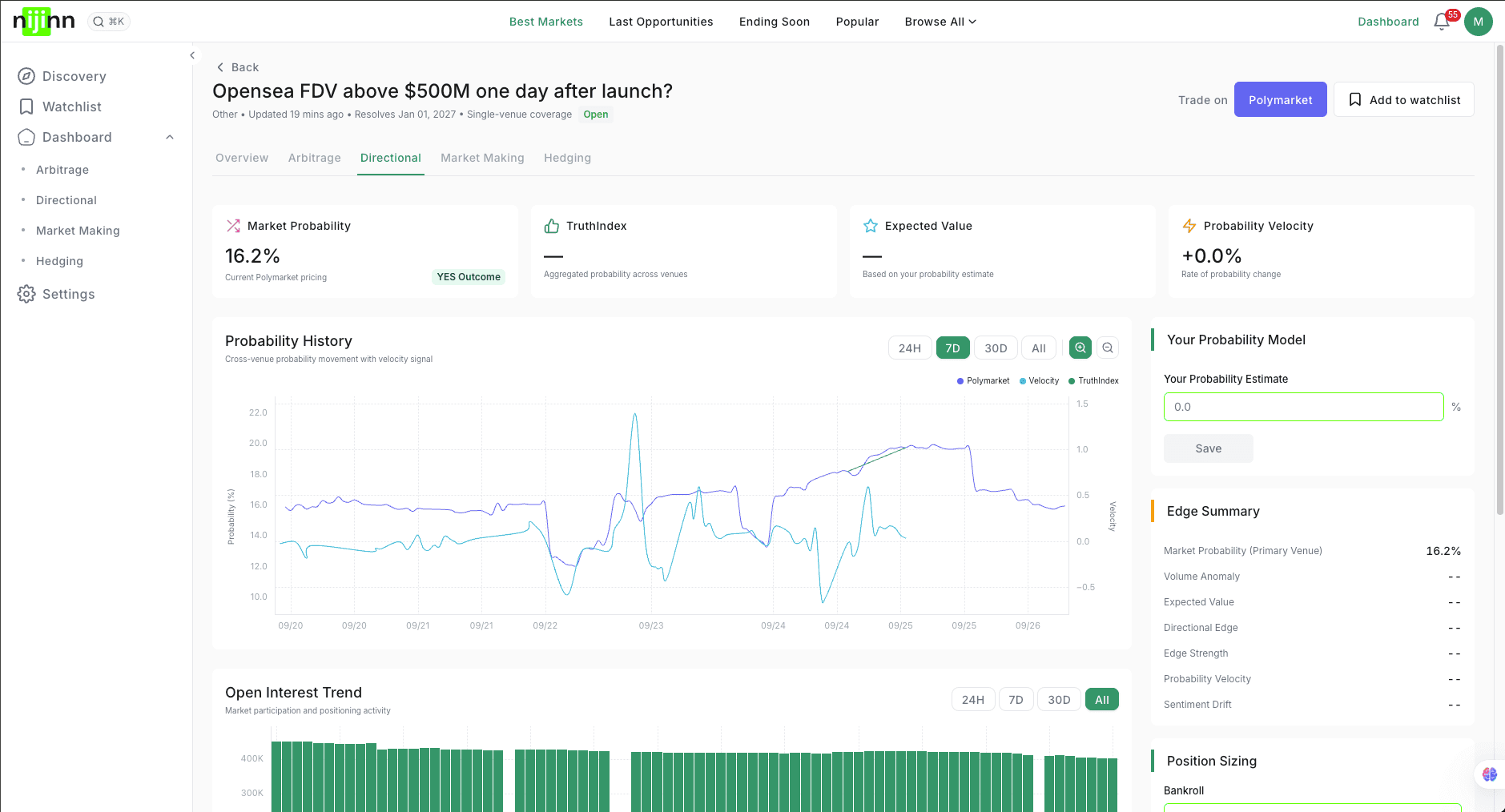Click the Discovery compass icon
The width and height of the screenshot is (1505, 812).
26,76
